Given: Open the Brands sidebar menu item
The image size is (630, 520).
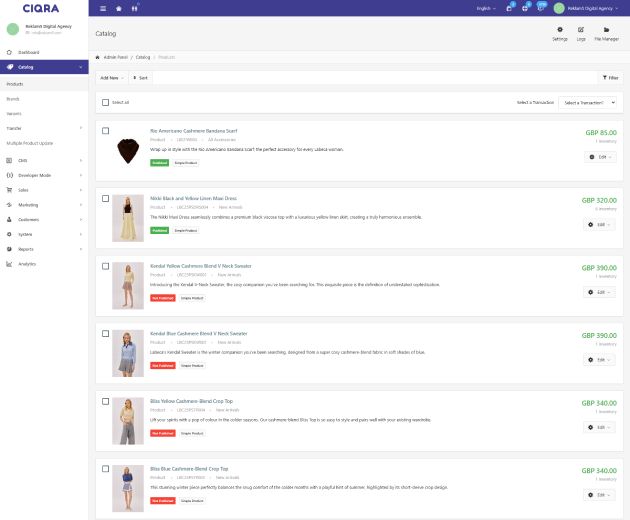Looking at the screenshot, I should (x=13, y=99).
